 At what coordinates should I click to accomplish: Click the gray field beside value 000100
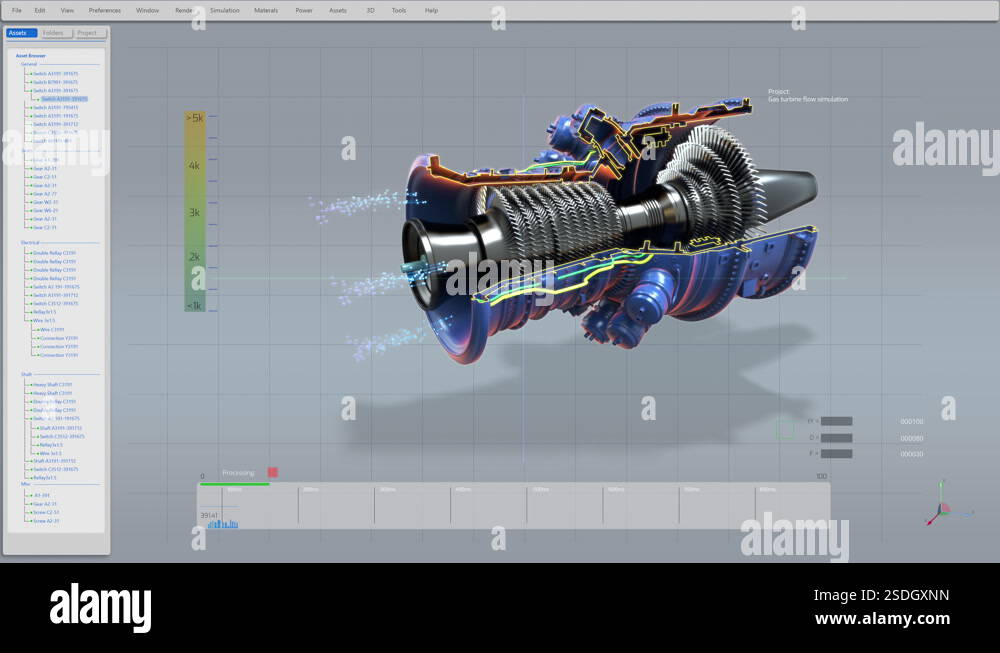[836, 422]
